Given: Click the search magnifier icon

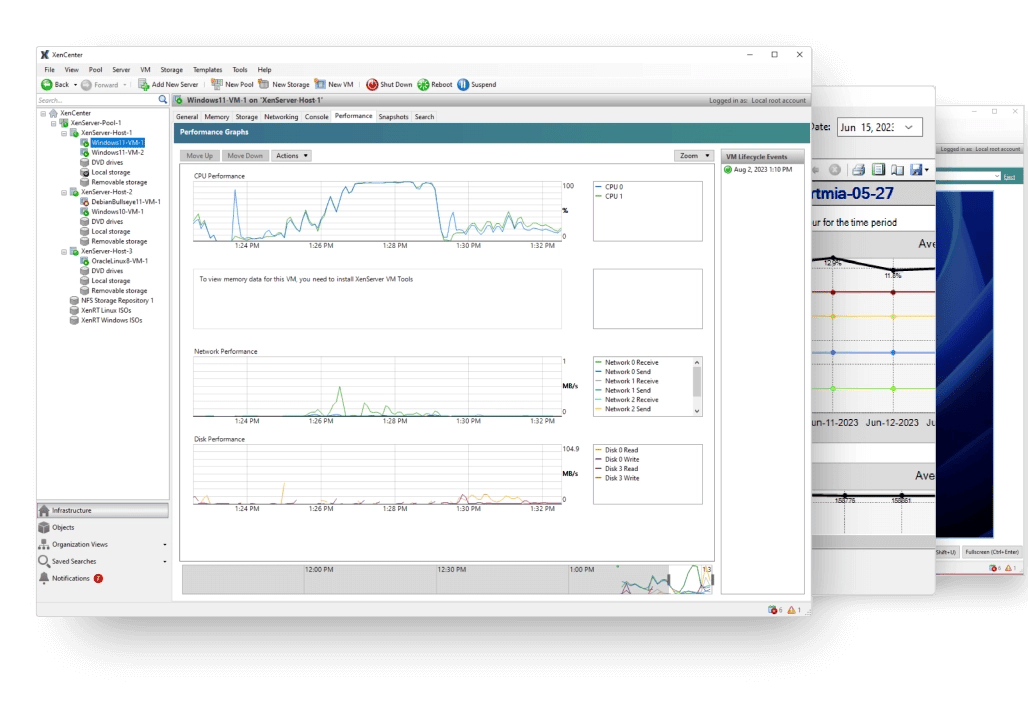Looking at the screenshot, I should (x=163, y=100).
